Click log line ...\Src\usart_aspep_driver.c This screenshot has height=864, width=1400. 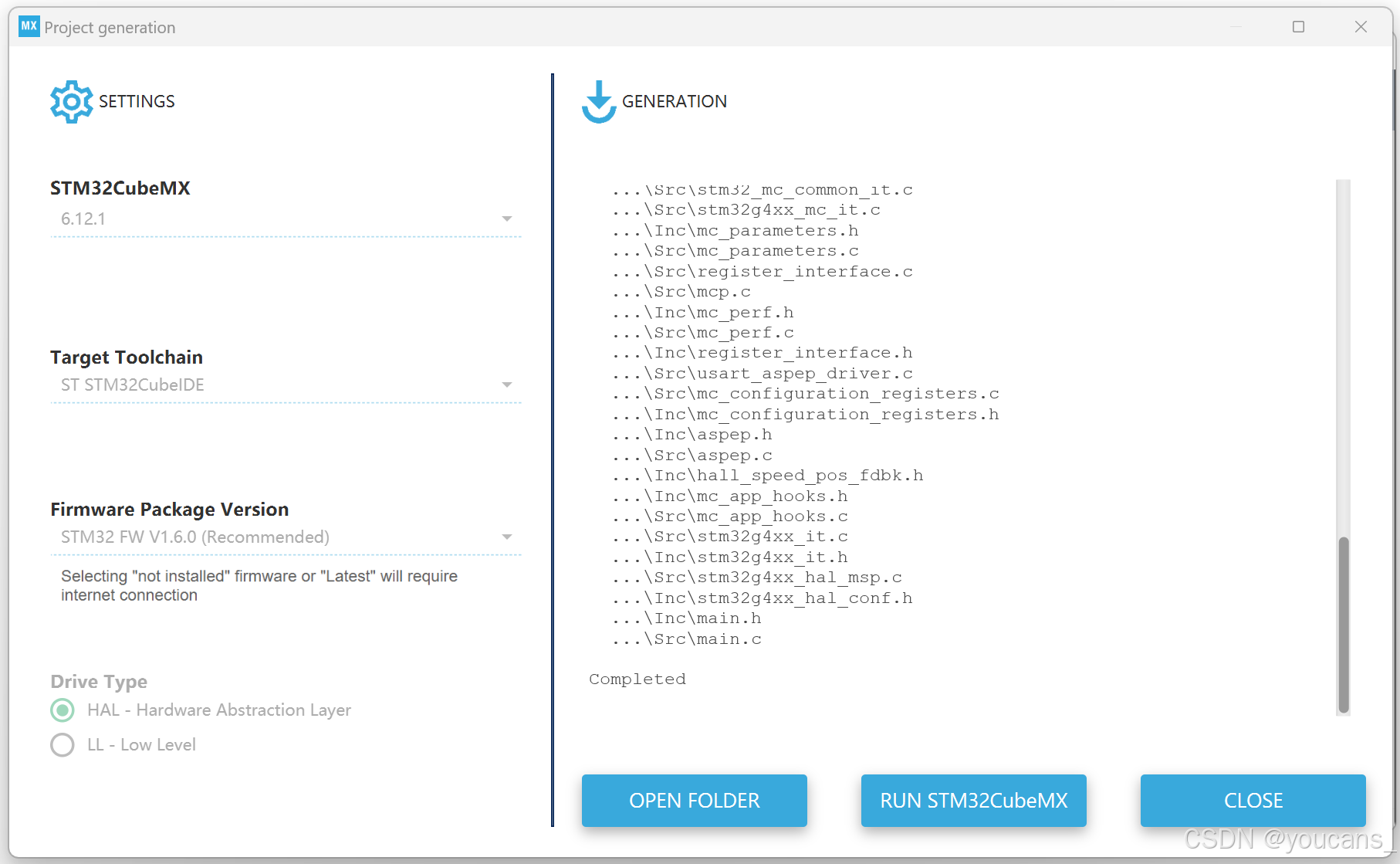(x=763, y=374)
